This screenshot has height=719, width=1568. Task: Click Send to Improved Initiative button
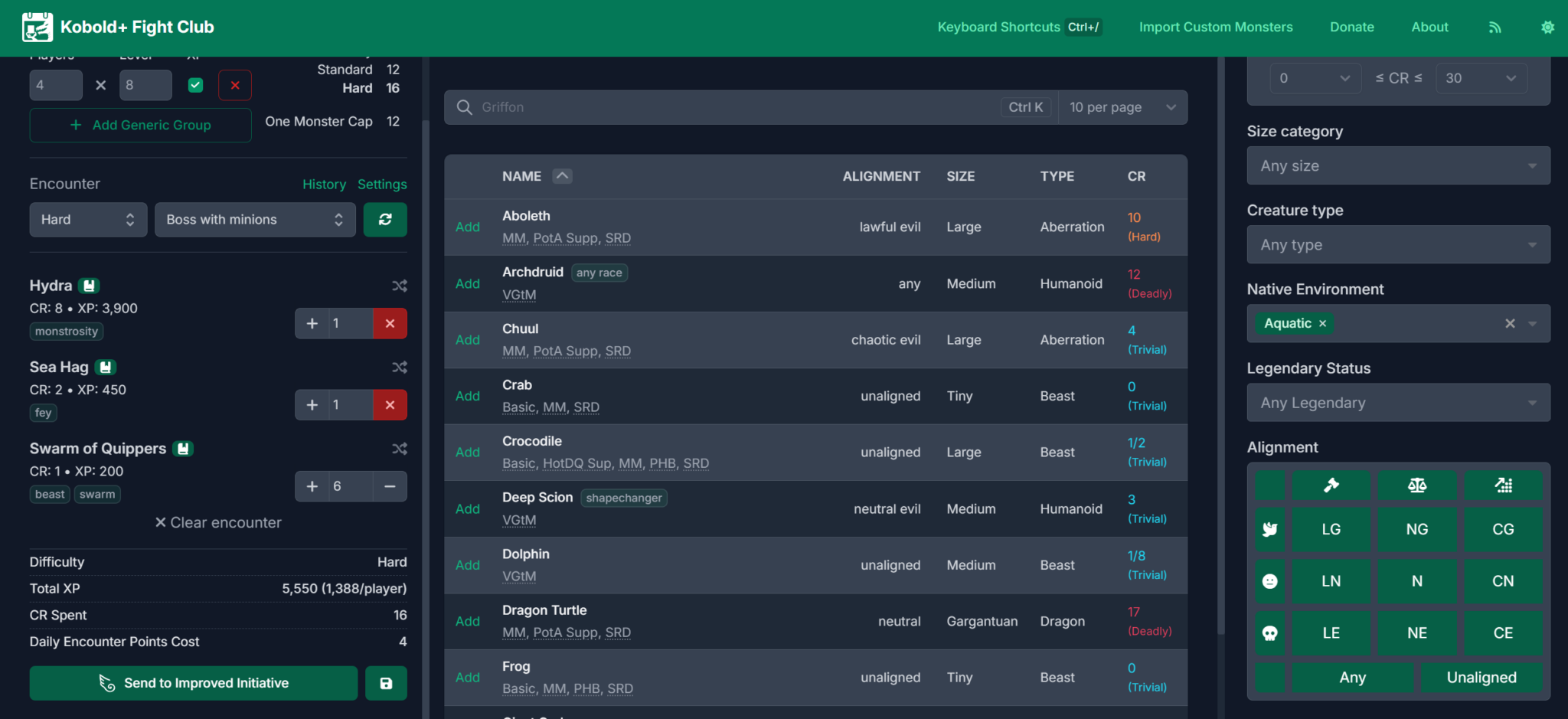pyautogui.click(x=194, y=683)
